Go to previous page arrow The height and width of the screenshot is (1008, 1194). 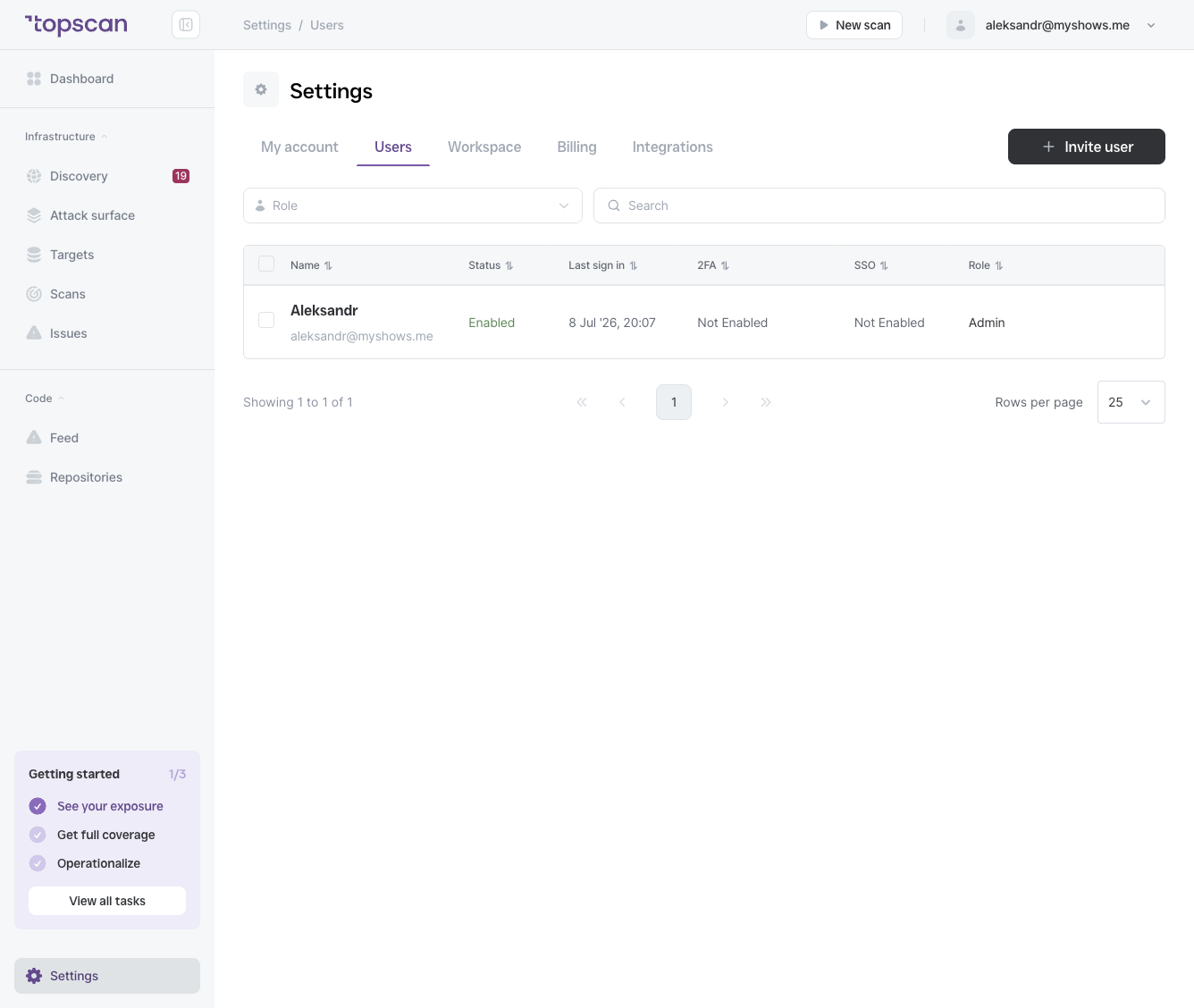(623, 402)
